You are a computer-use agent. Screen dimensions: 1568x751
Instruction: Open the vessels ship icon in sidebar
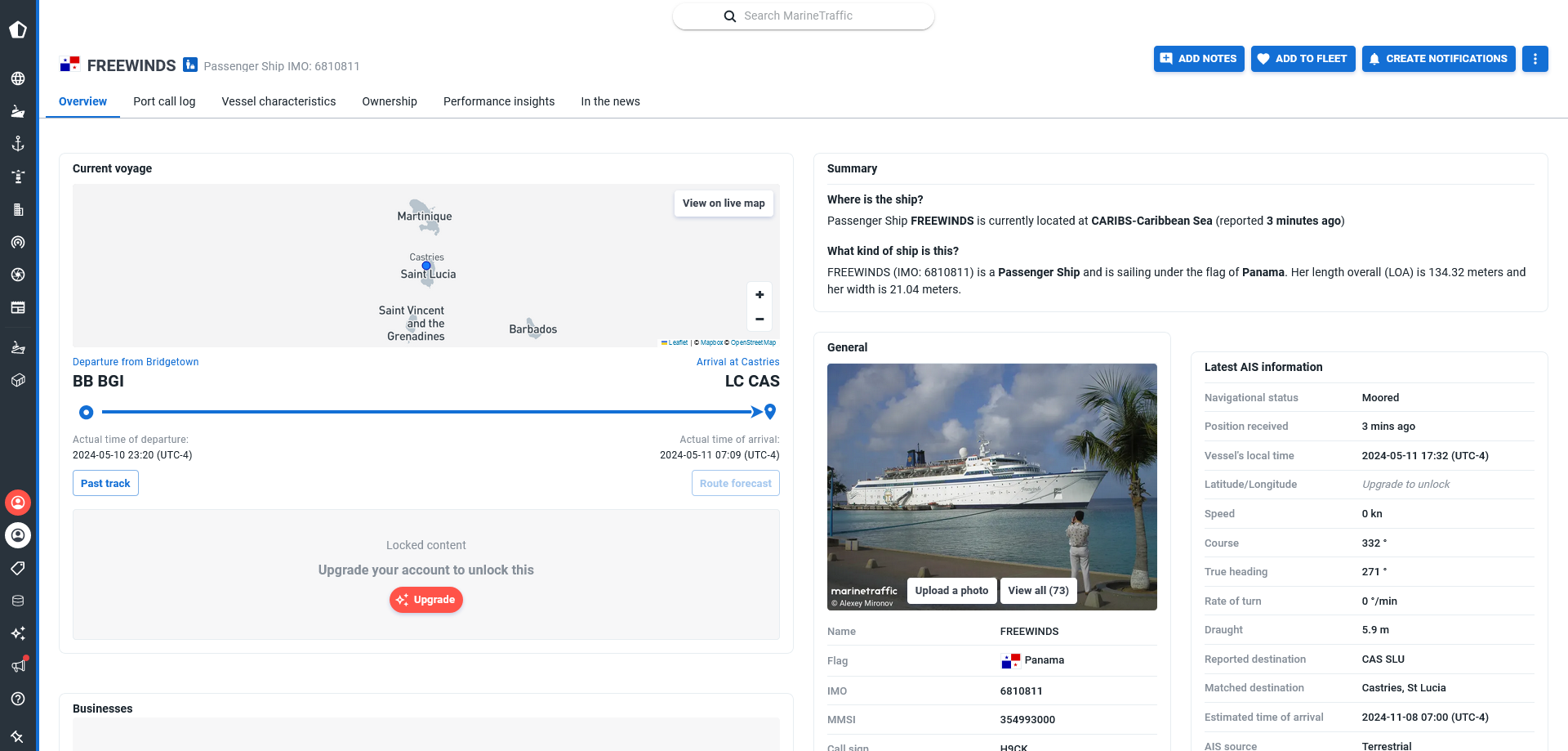click(x=18, y=111)
